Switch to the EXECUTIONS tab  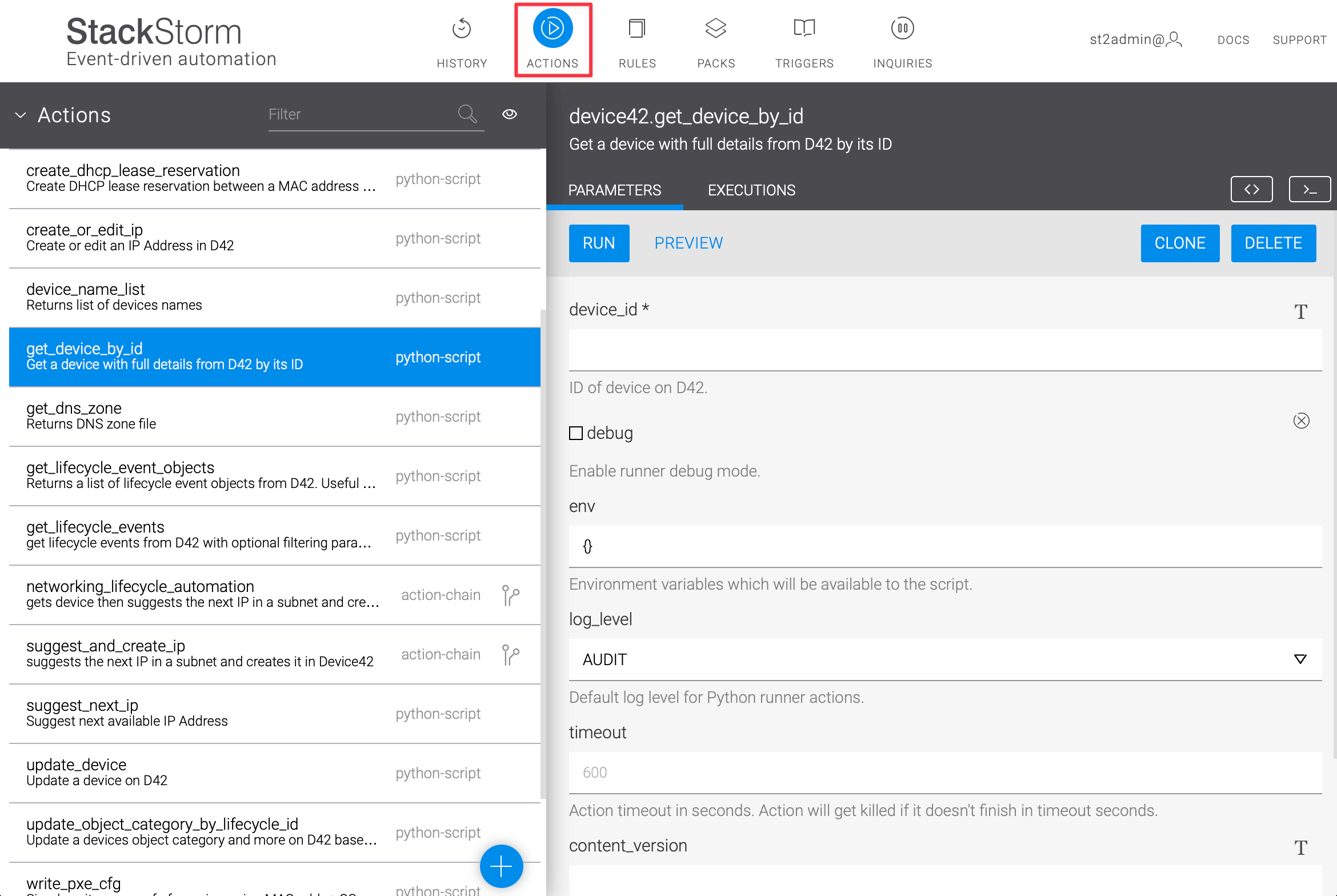pyautogui.click(x=751, y=190)
